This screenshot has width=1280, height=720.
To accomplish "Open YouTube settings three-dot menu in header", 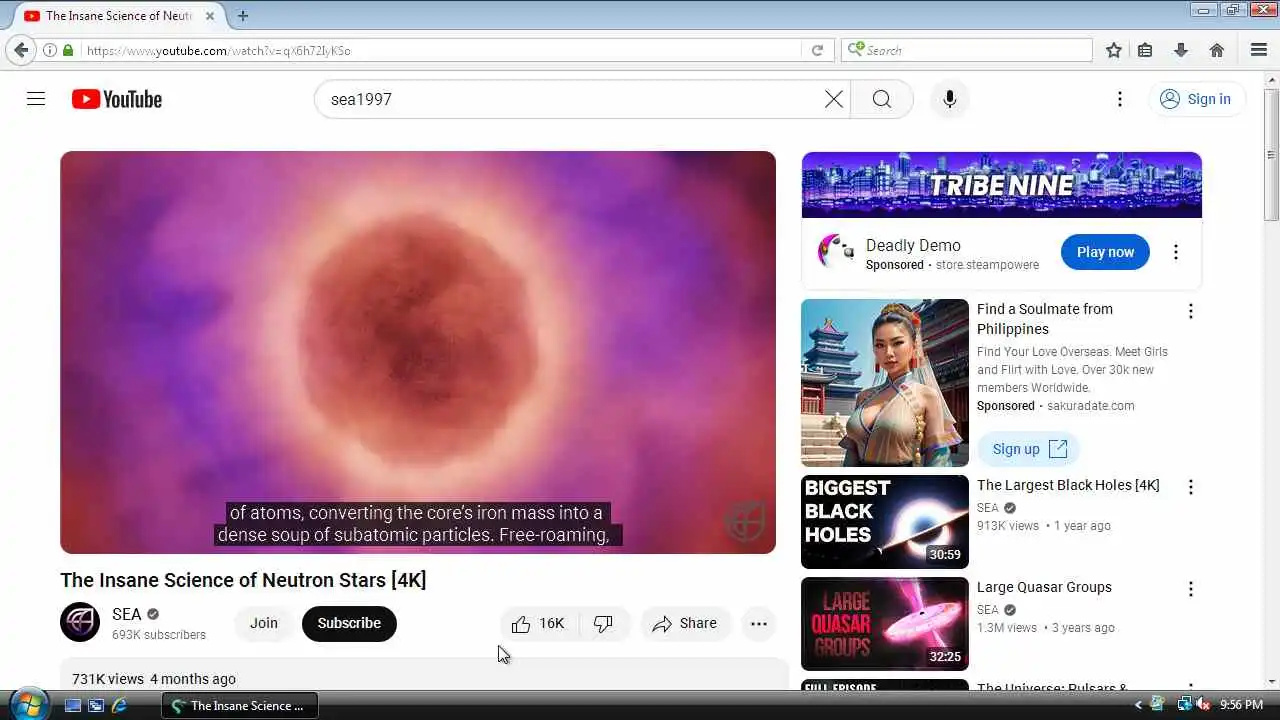I will (1120, 99).
